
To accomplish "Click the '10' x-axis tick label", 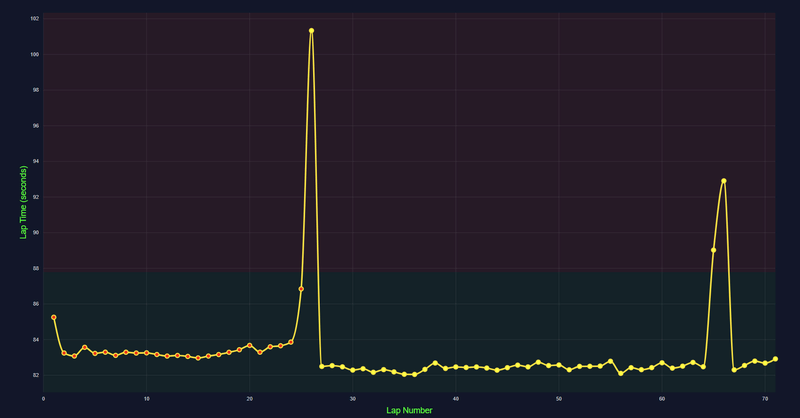I will point(146,399).
